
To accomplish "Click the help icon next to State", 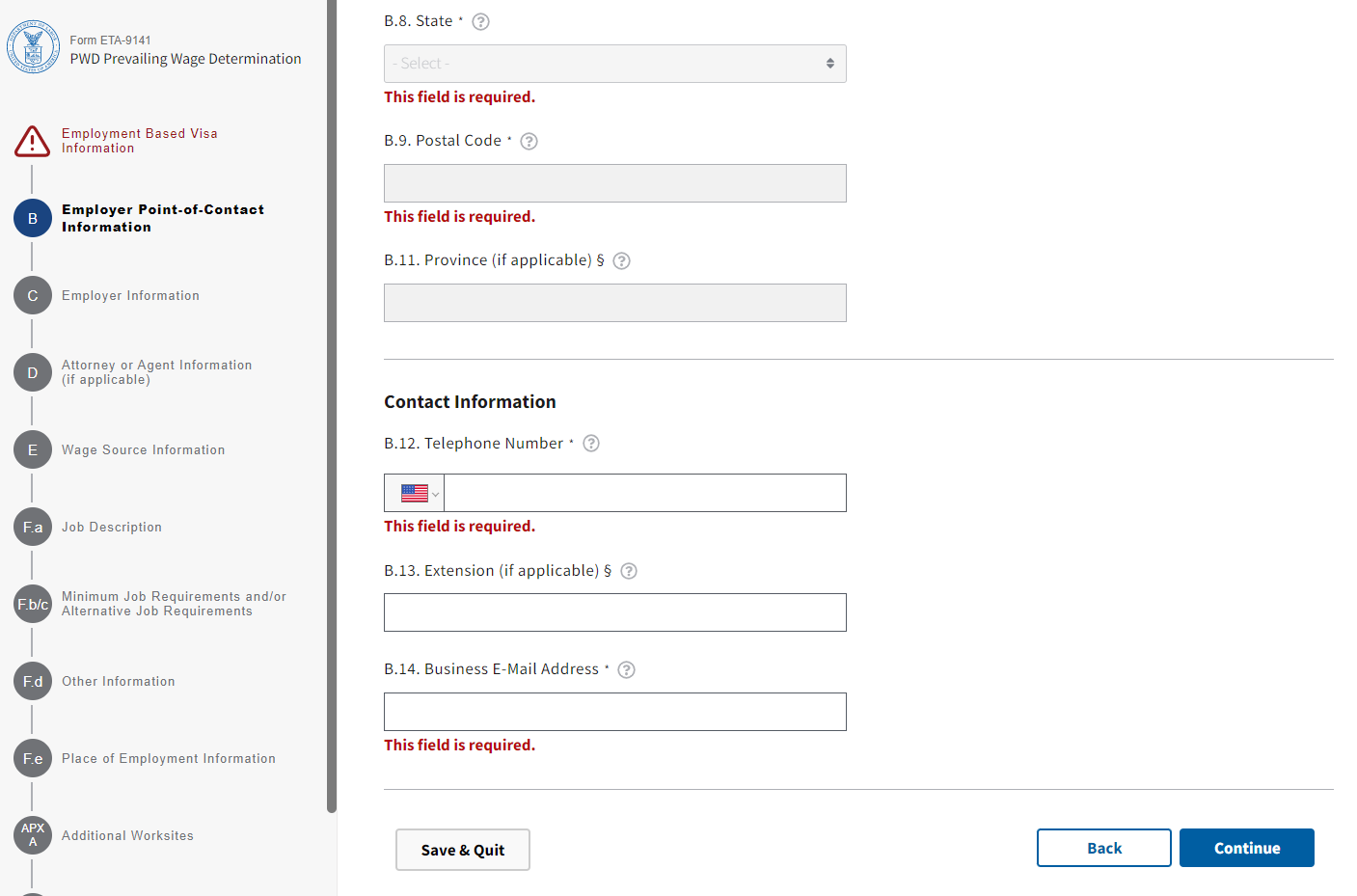I will pyautogui.click(x=480, y=22).
